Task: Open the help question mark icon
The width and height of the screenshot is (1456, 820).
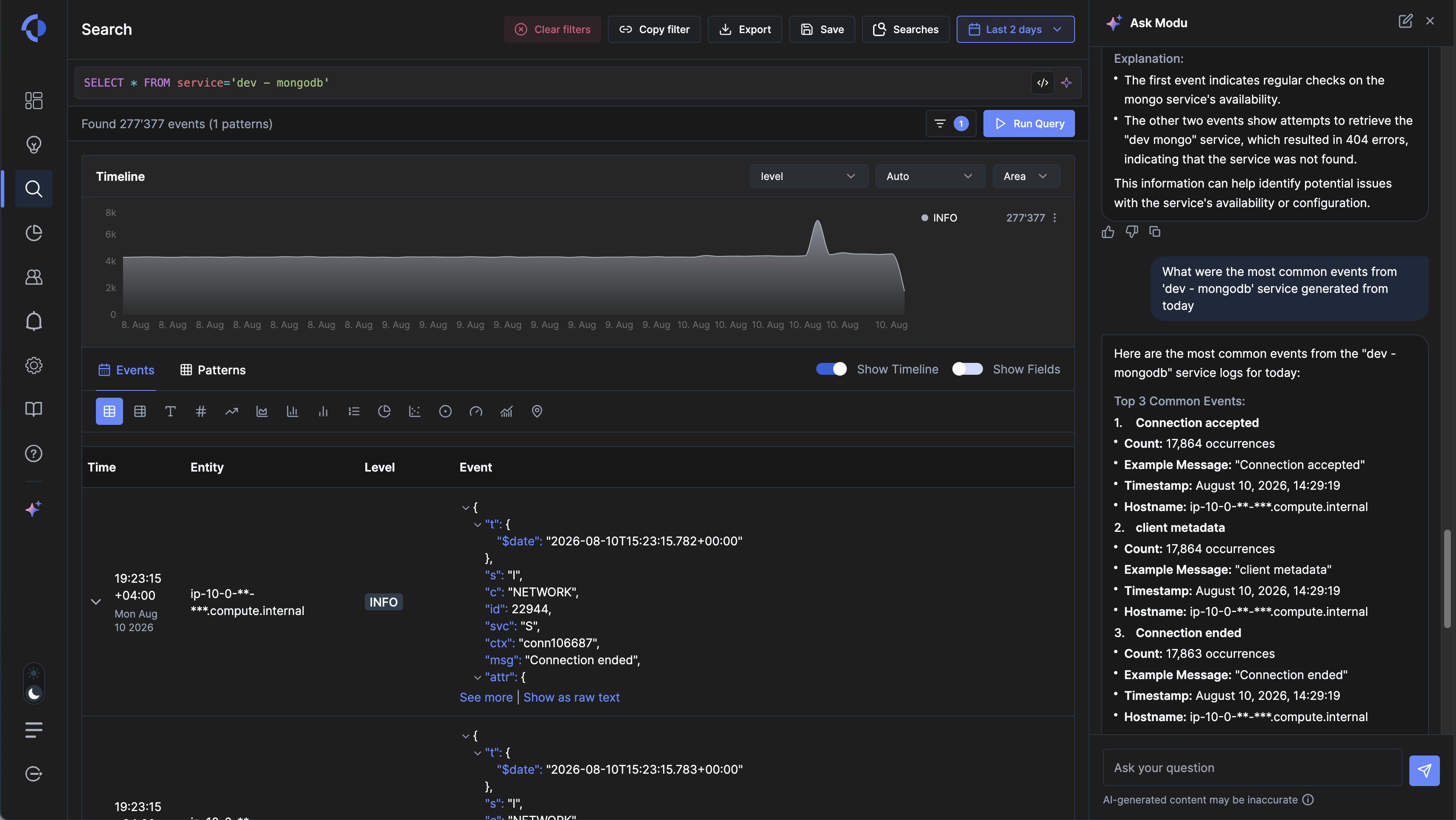Action: pyautogui.click(x=34, y=454)
